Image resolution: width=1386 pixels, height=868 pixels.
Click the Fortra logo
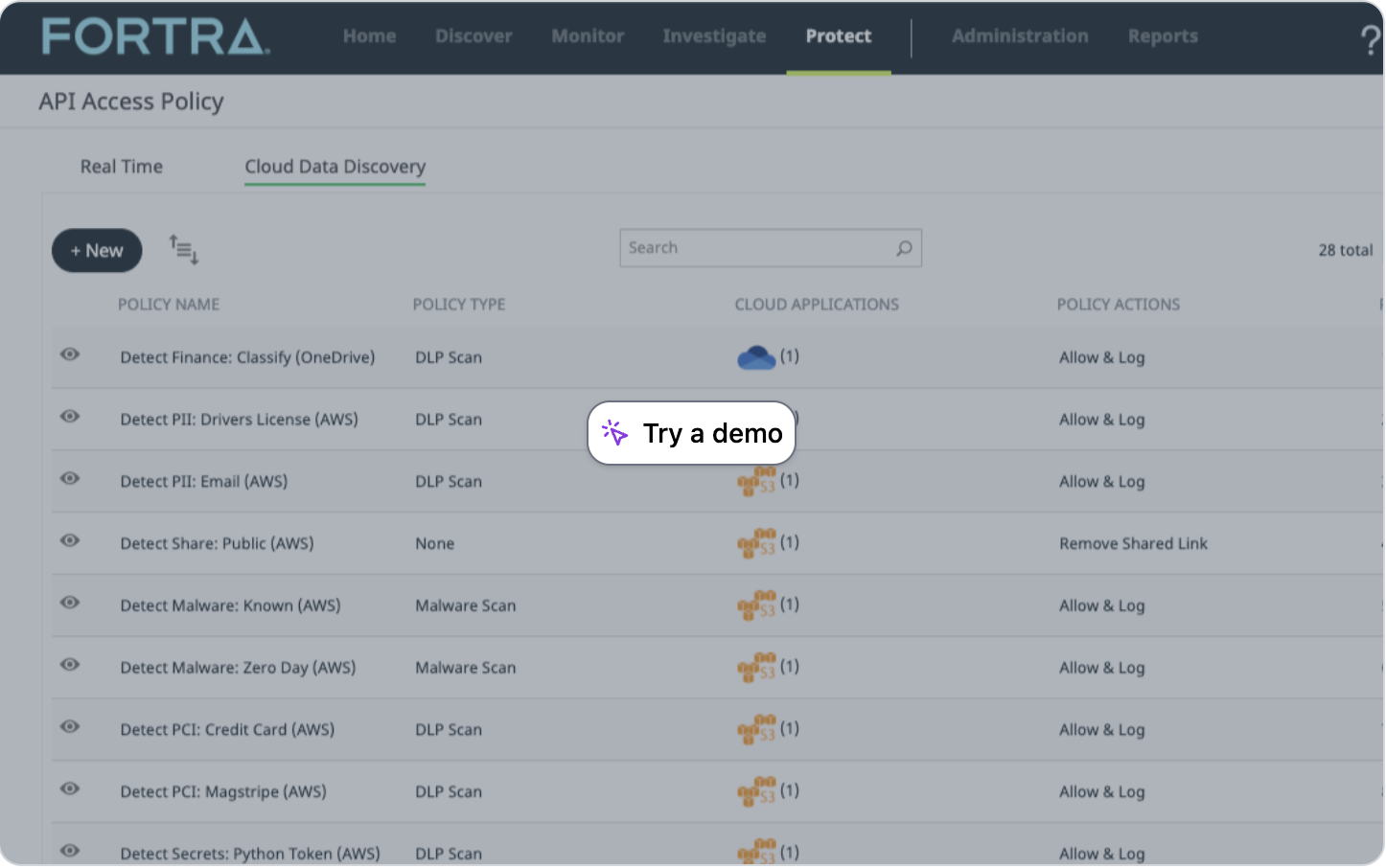tap(155, 36)
